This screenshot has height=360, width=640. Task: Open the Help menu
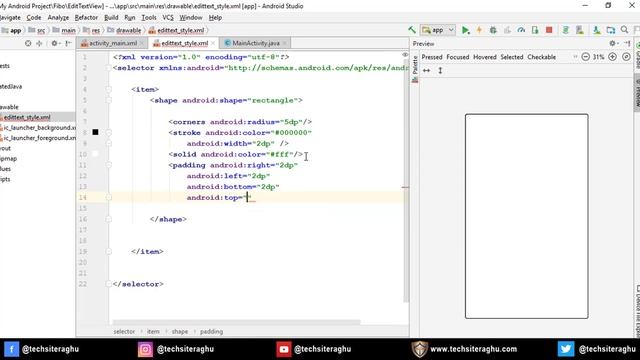click(215, 18)
